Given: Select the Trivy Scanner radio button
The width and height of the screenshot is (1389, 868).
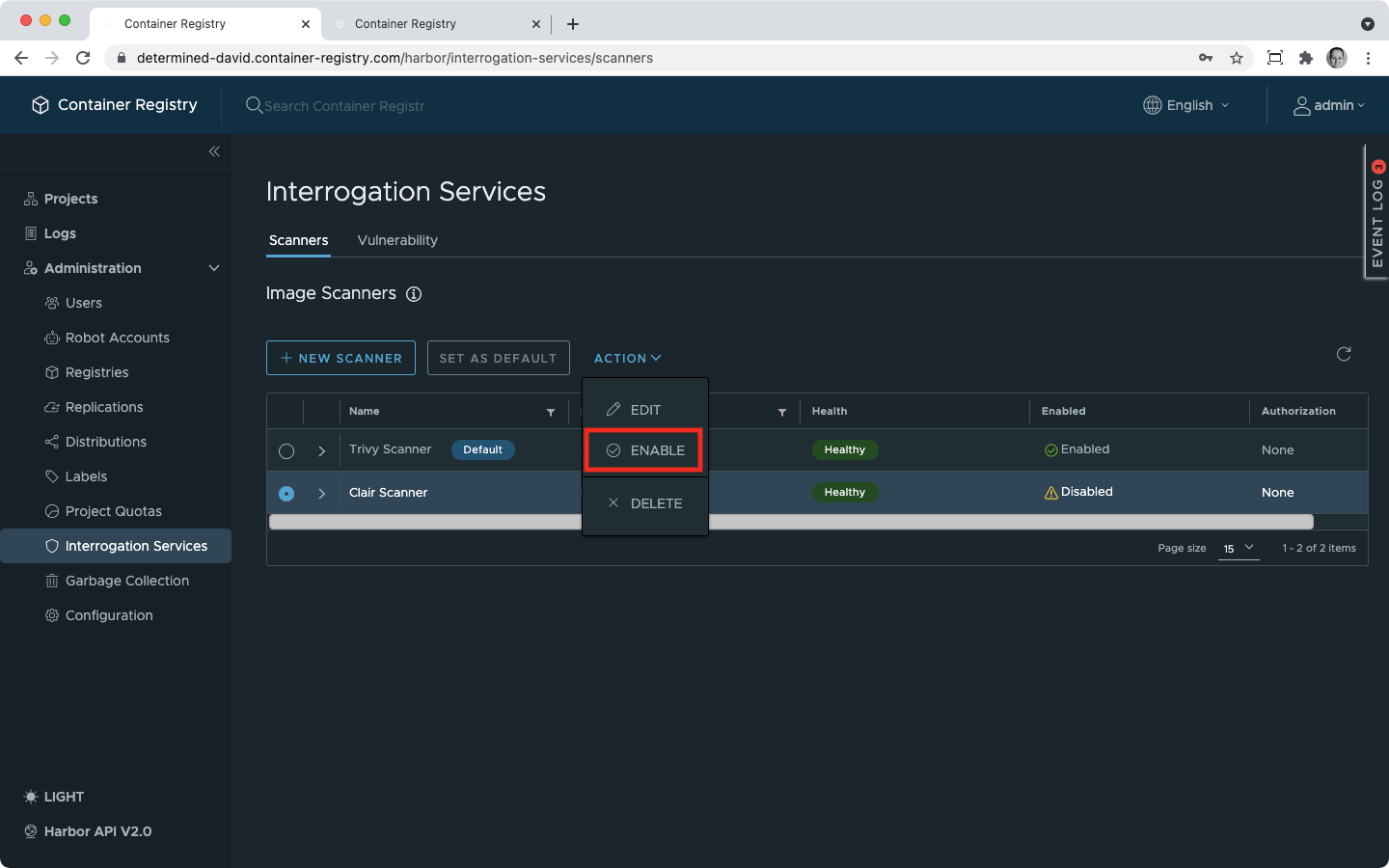Looking at the screenshot, I should tap(286, 450).
